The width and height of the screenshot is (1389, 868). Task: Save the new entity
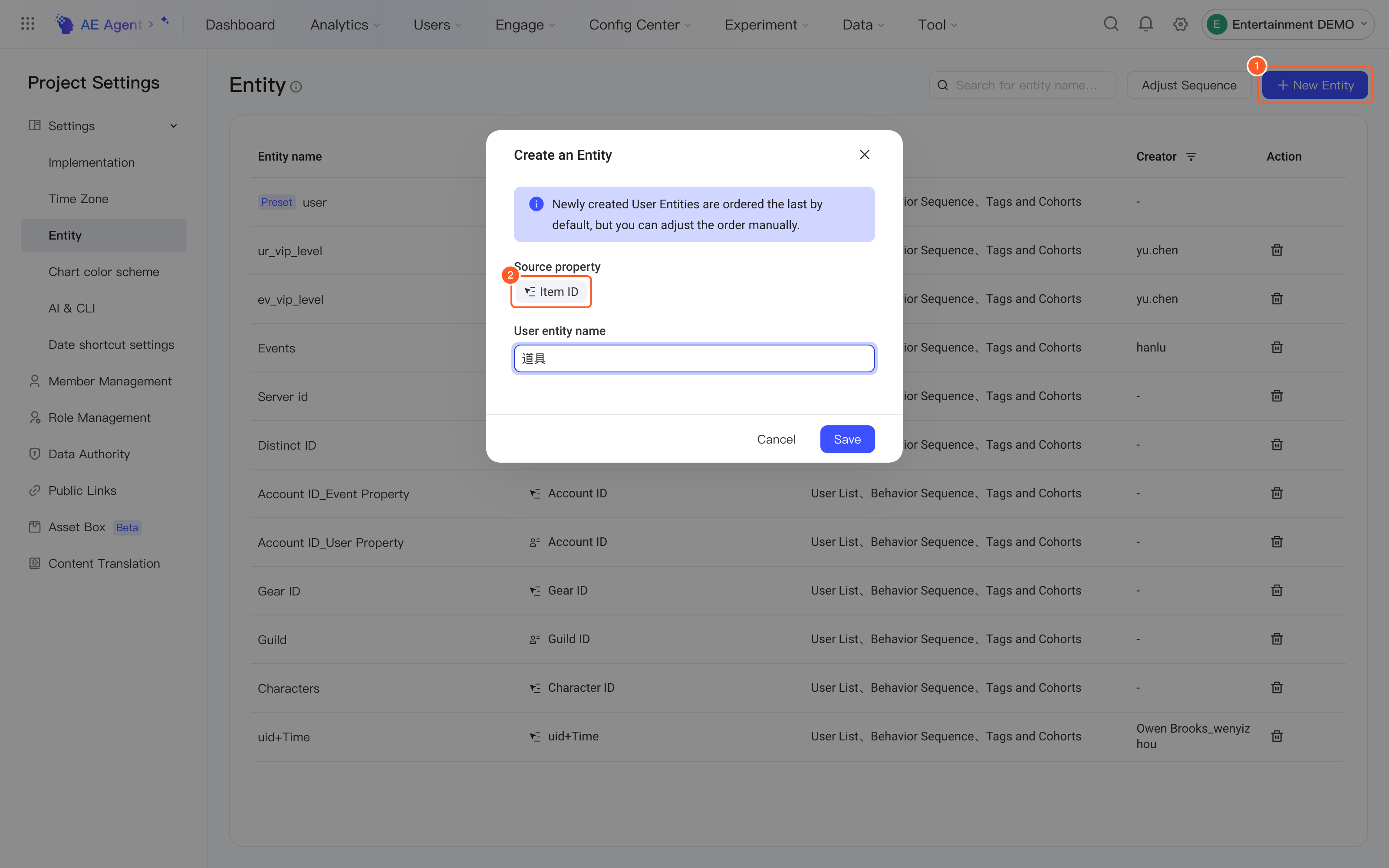[847, 439]
